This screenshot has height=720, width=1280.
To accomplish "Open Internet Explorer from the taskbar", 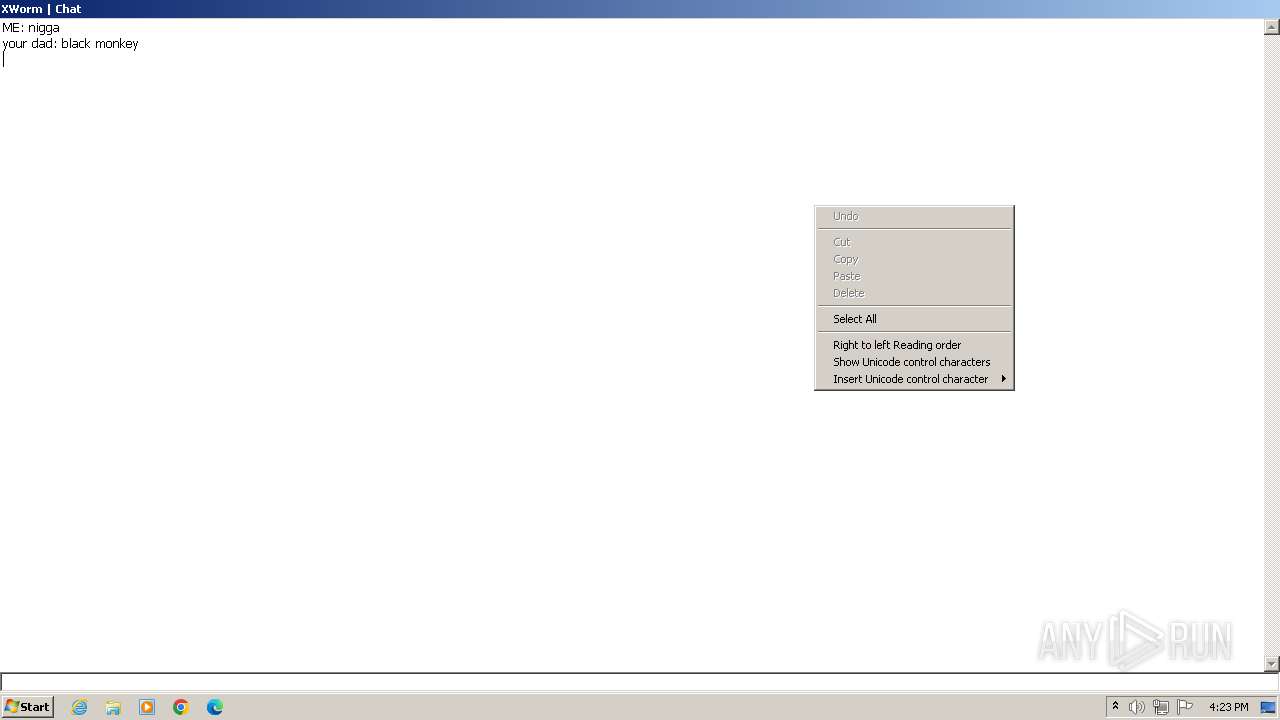I will click(79, 707).
